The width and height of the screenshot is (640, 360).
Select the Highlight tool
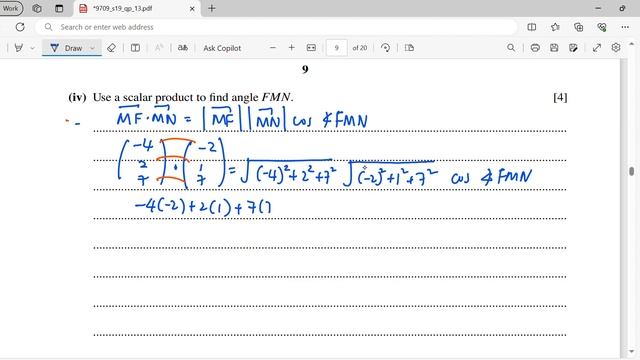point(18,48)
